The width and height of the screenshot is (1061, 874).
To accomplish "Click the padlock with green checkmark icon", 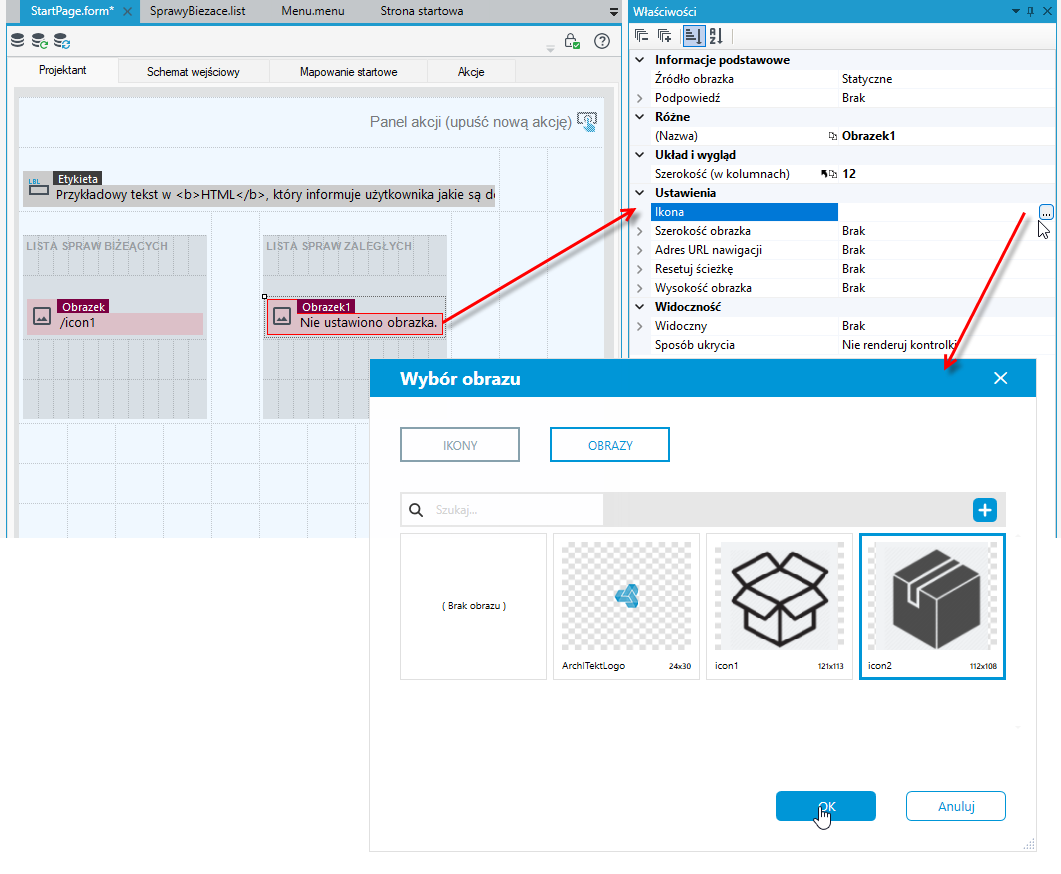I will click(x=572, y=41).
